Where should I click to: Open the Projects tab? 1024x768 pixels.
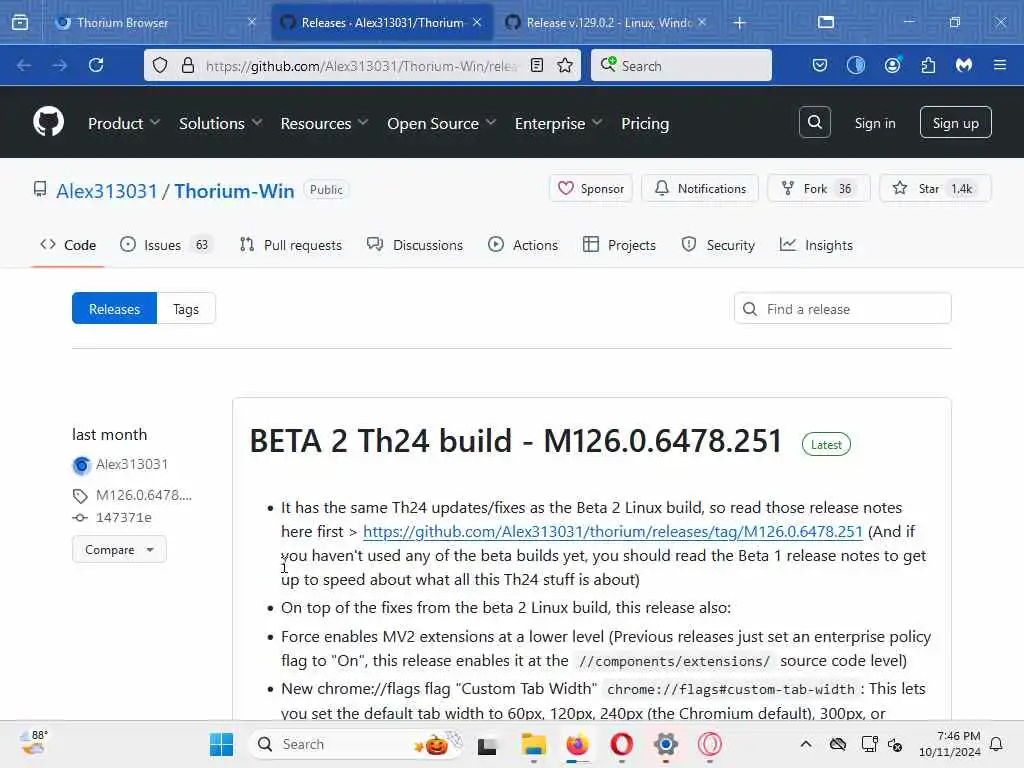pos(619,245)
